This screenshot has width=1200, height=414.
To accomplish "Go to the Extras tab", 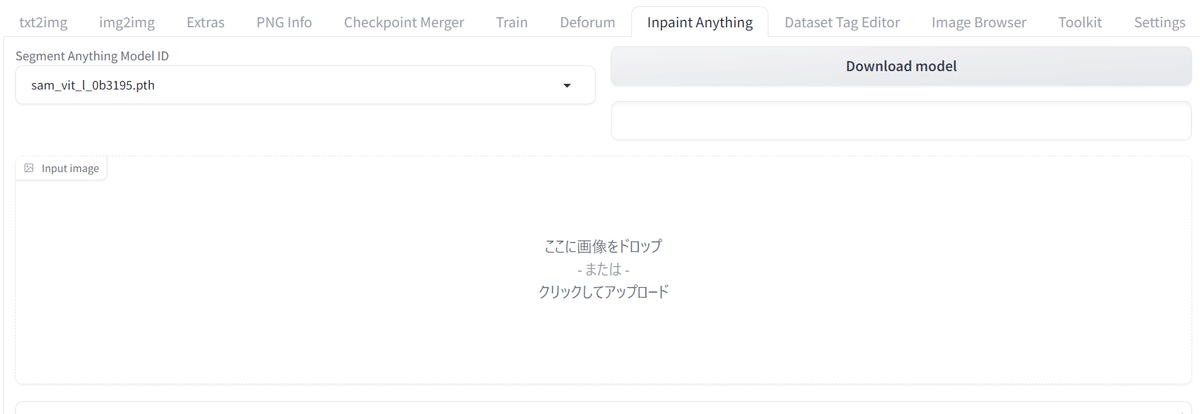I will point(205,22).
